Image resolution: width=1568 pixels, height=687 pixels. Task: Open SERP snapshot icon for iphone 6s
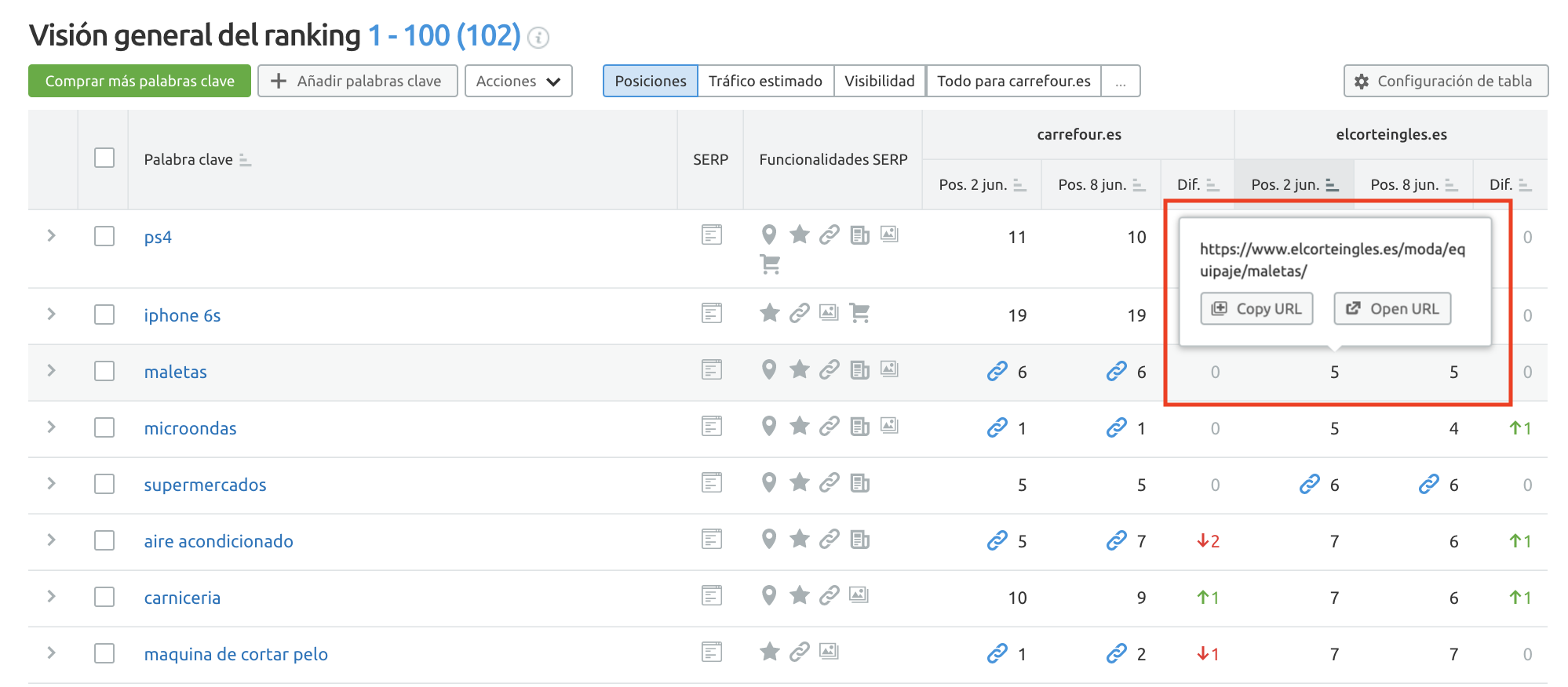[712, 313]
